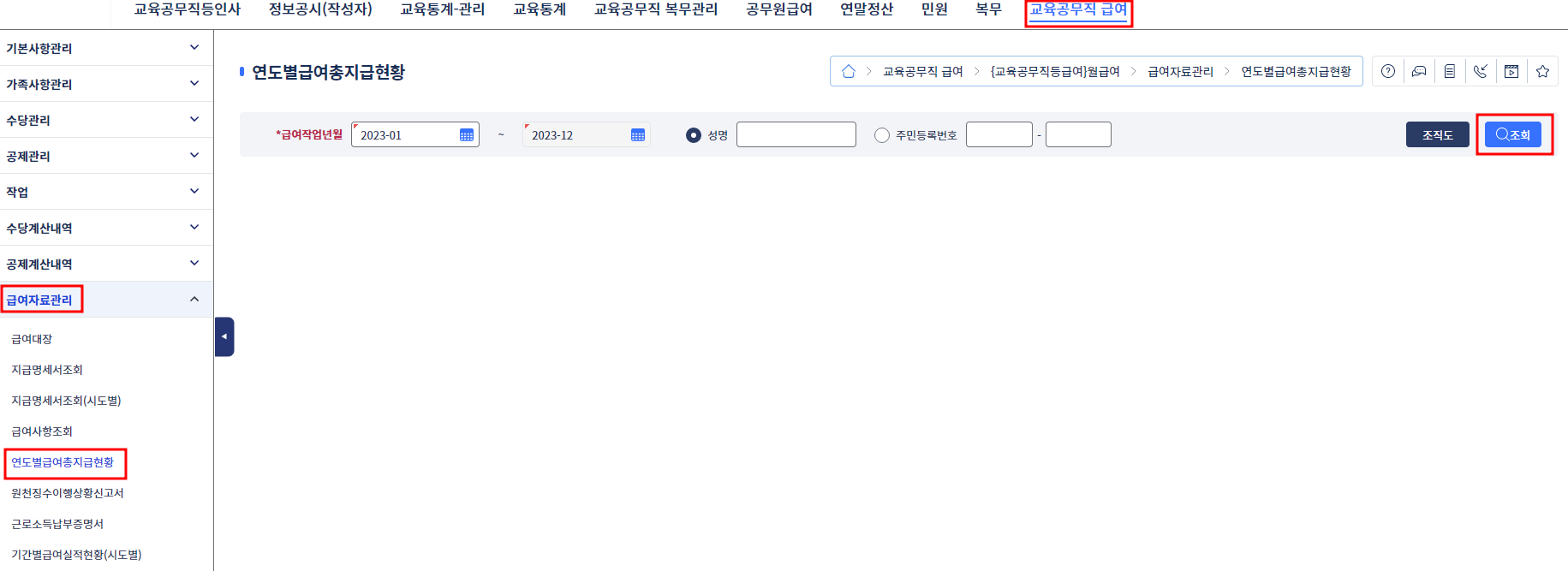Click the 성명 name input field
Image resolution: width=1568 pixels, height=571 pixels.
[x=796, y=134]
